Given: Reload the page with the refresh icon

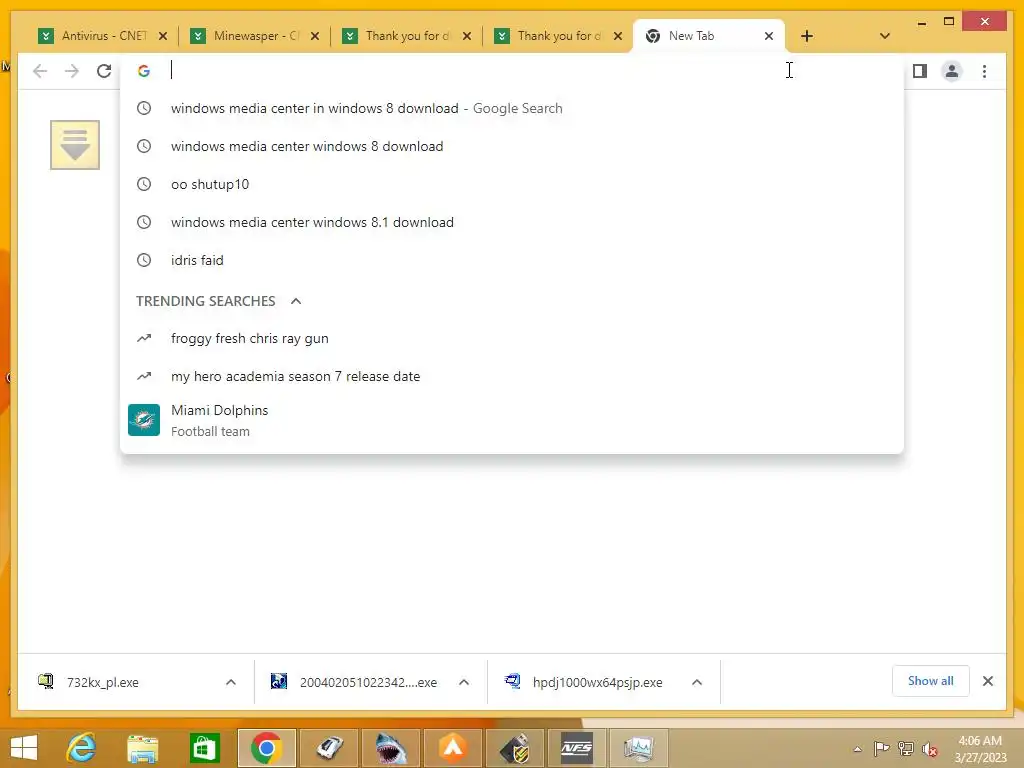Looking at the screenshot, I should (x=104, y=71).
